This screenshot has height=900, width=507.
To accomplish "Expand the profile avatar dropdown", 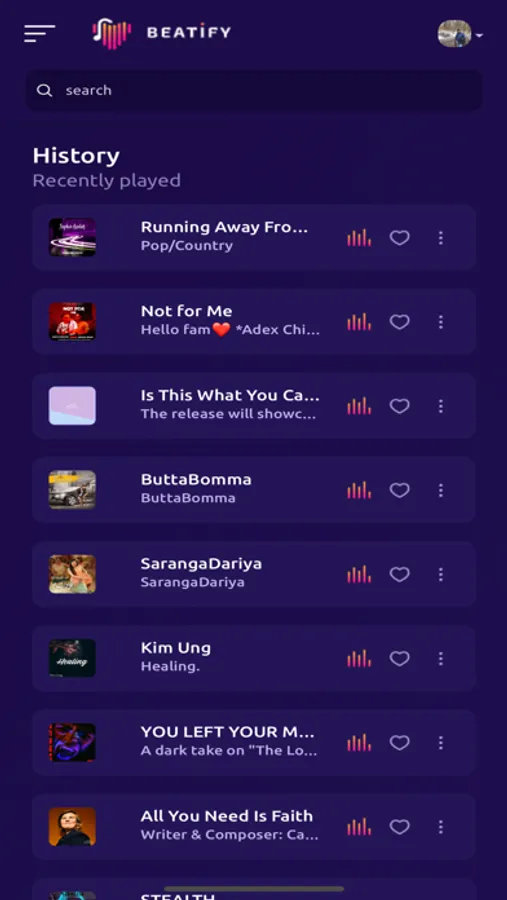I will pyautogui.click(x=460, y=34).
